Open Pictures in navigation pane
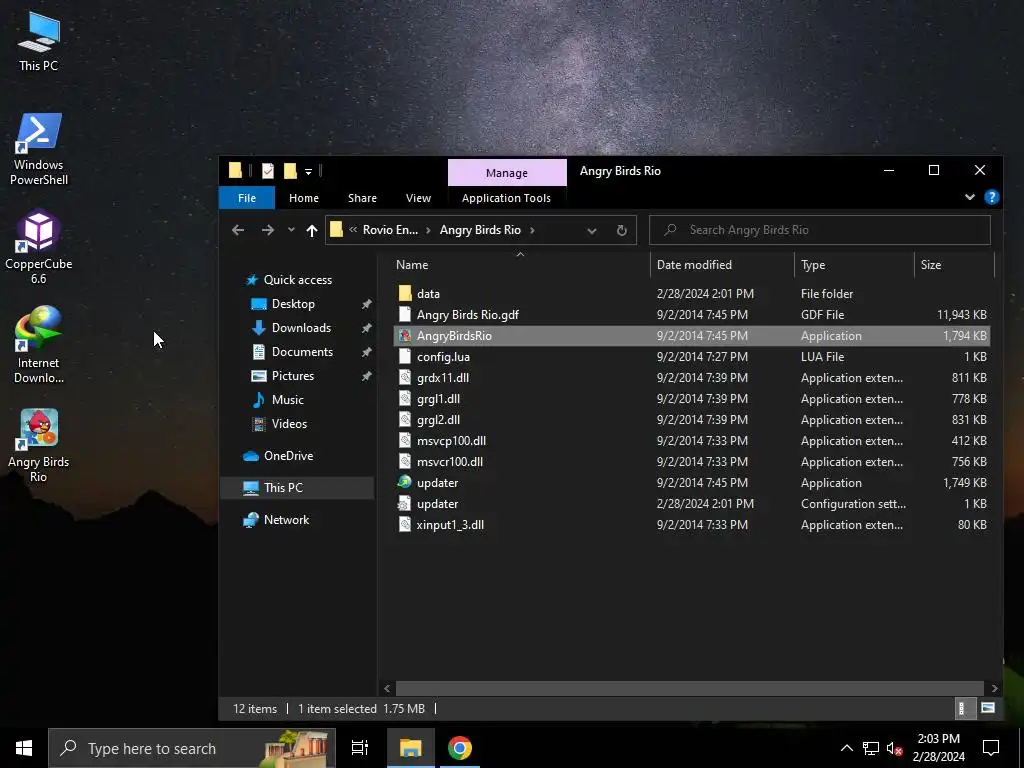The height and width of the screenshot is (768, 1024). [x=293, y=376]
